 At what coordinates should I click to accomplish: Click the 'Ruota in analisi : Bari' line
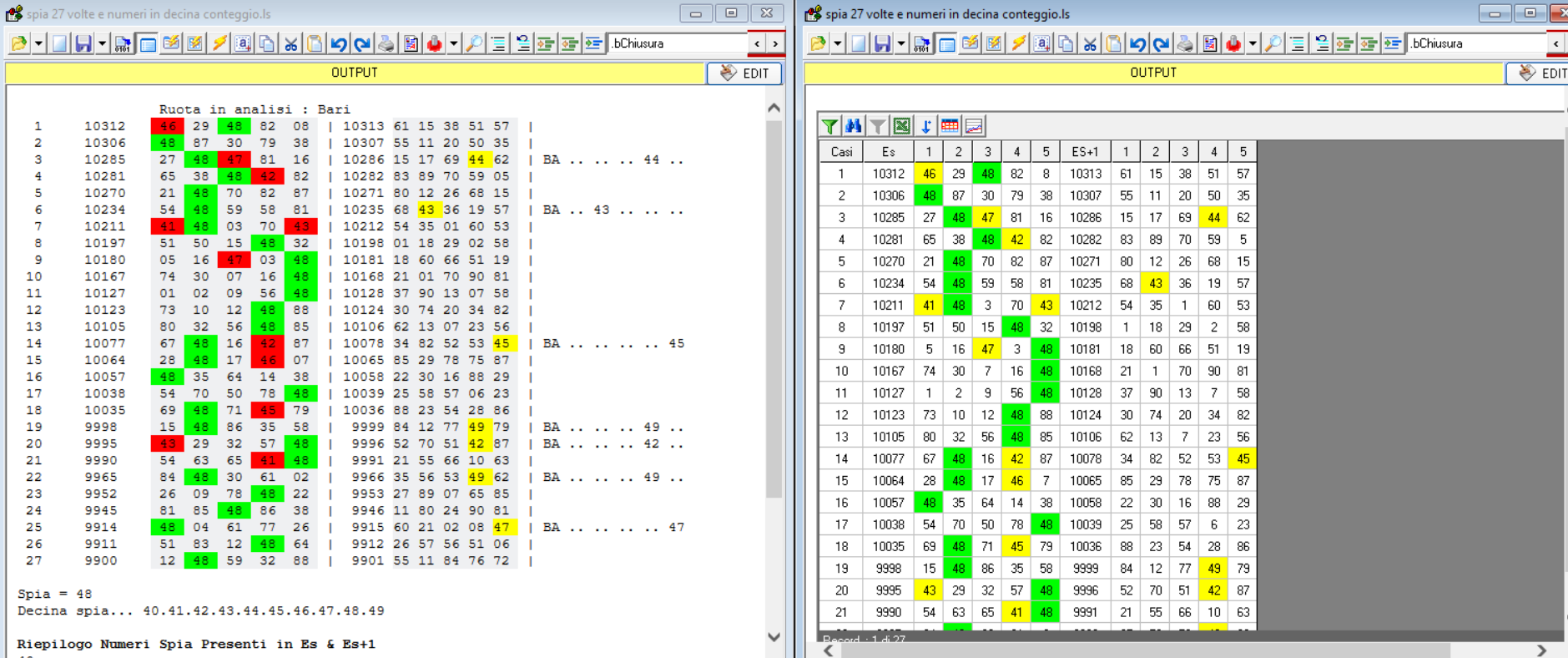tap(255, 109)
